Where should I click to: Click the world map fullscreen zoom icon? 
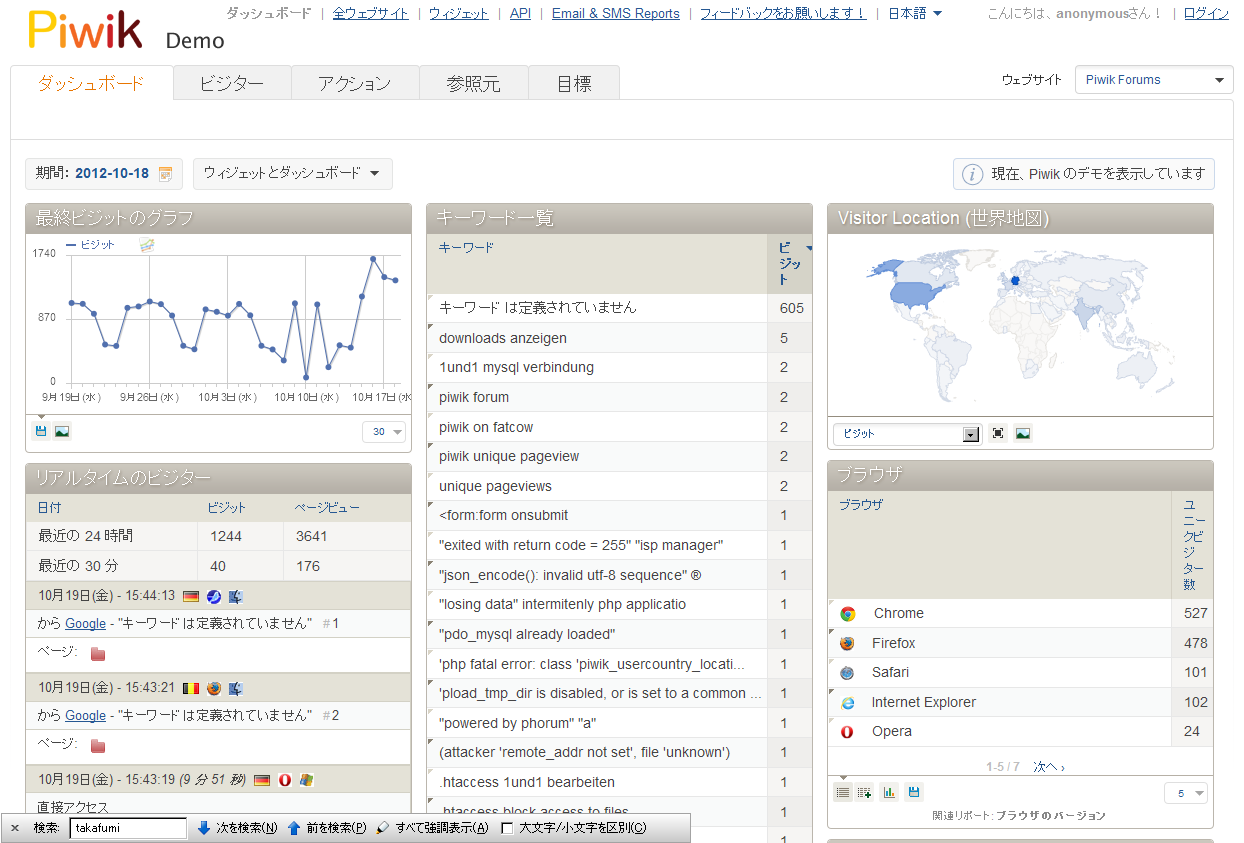point(997,433)
